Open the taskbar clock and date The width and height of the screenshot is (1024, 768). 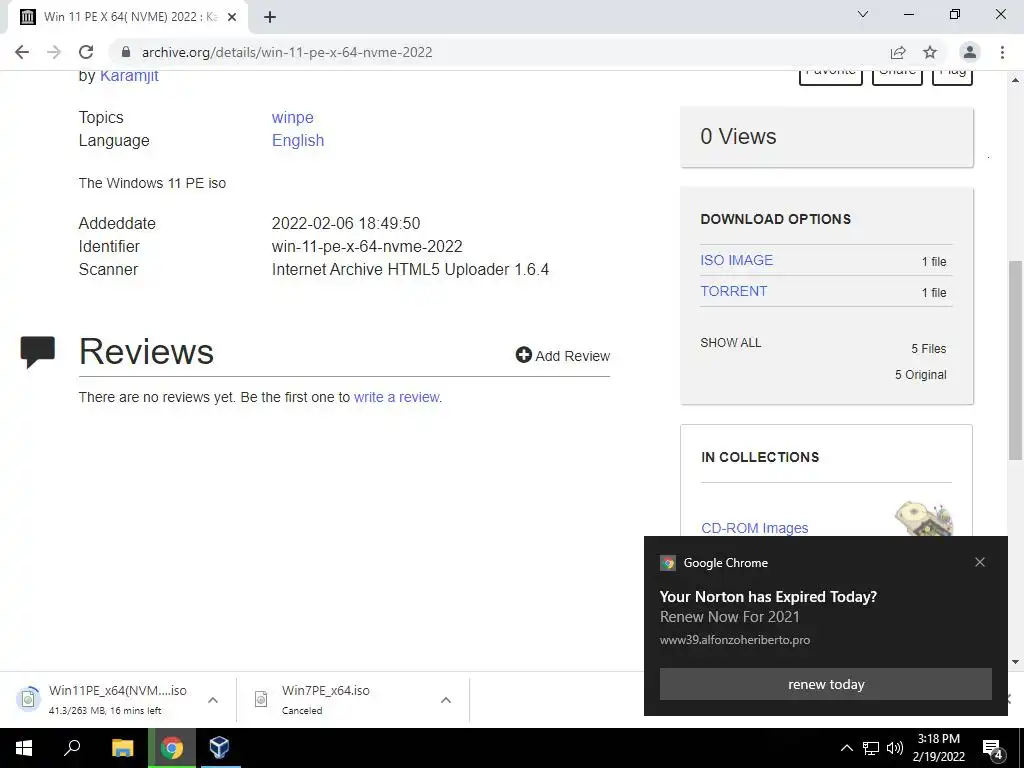tap(938, 748)
